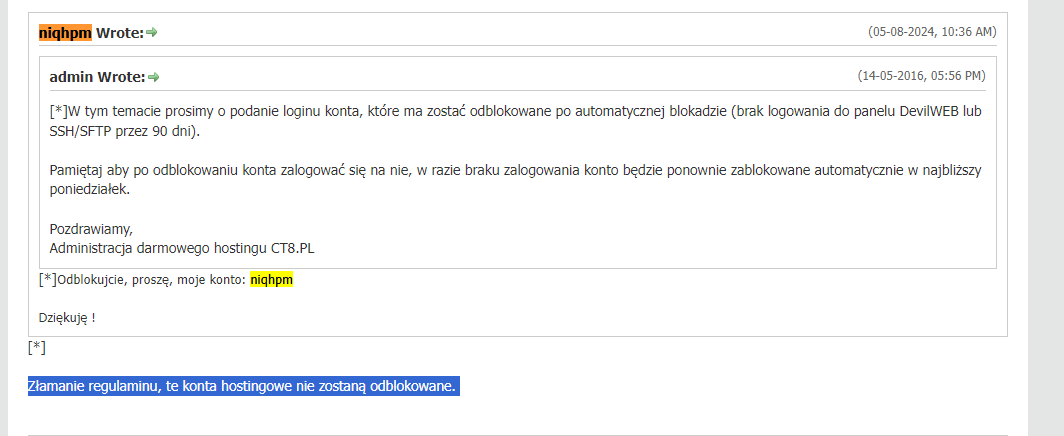Click the word 'Wrote:' after niqhpm
This screenshot has width=1064, height=436.
click(x=120, y=33)
